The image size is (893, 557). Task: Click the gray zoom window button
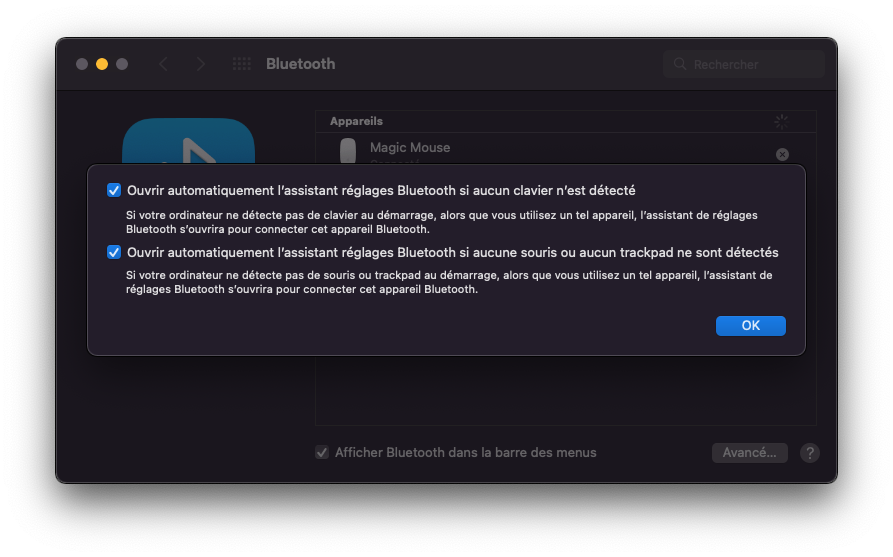click(122, 64)
